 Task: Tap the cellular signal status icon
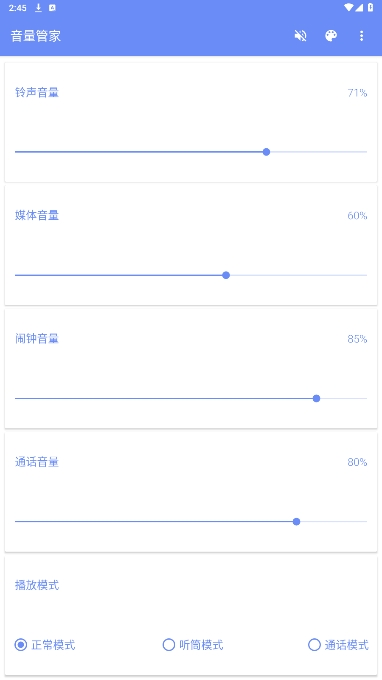pyautogui.click(x=359, y=8)
